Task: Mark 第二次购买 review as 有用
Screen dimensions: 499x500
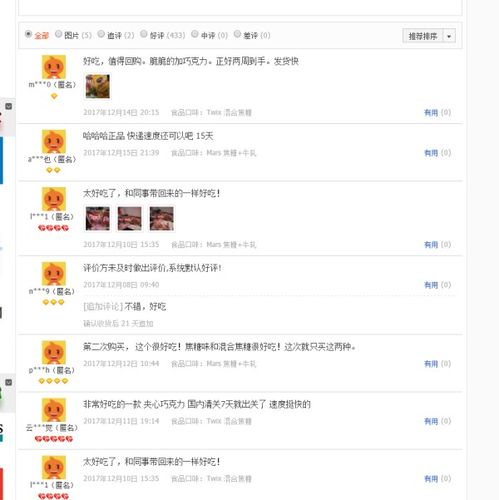Action: click(x=431, y=364)
